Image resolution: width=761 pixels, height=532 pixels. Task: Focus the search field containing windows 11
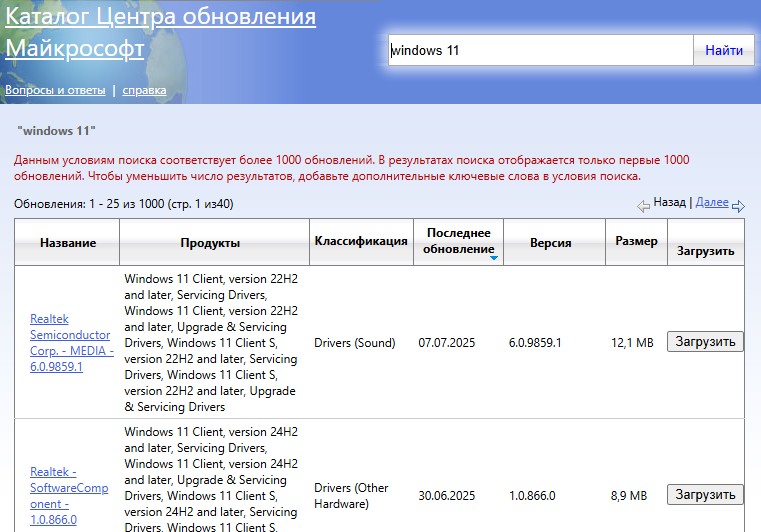pos(540,50)
